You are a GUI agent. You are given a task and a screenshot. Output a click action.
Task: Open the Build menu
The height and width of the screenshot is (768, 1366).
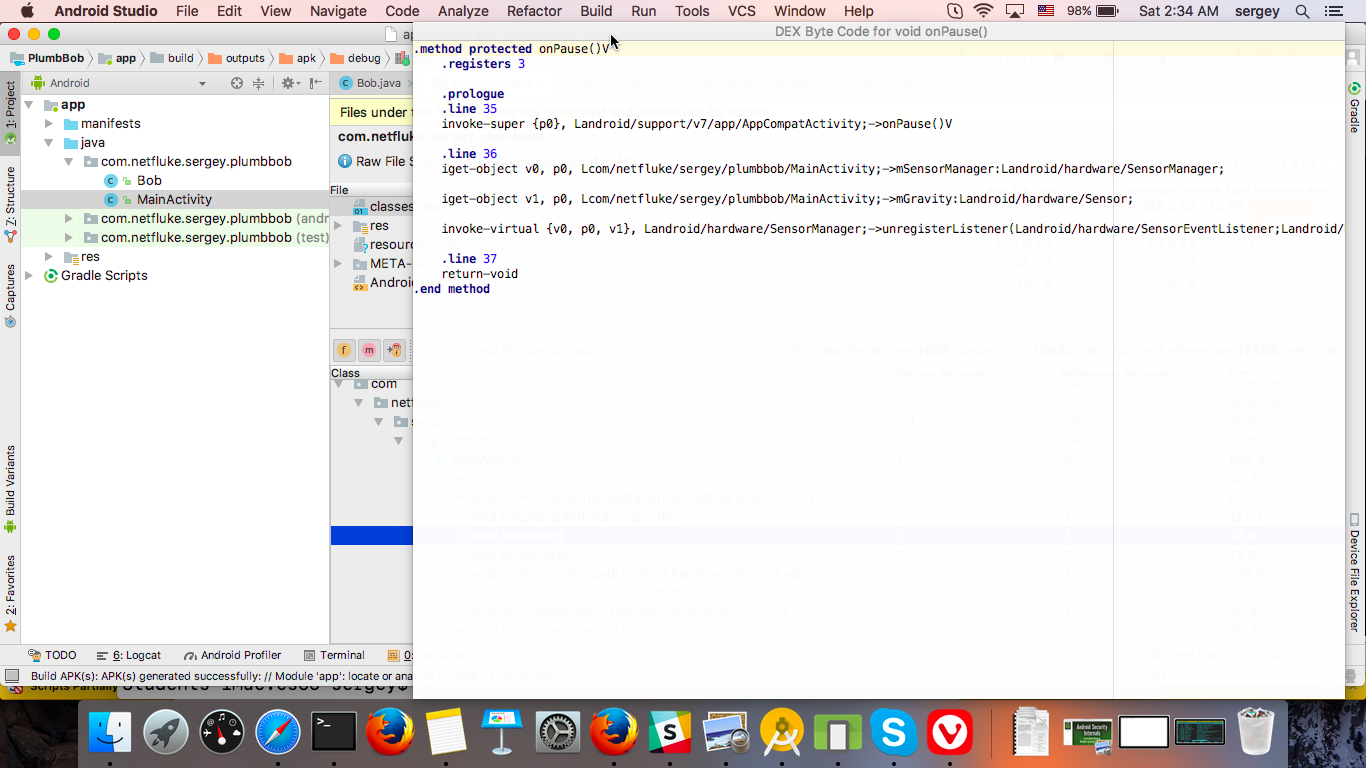click(x=596, y=11)
